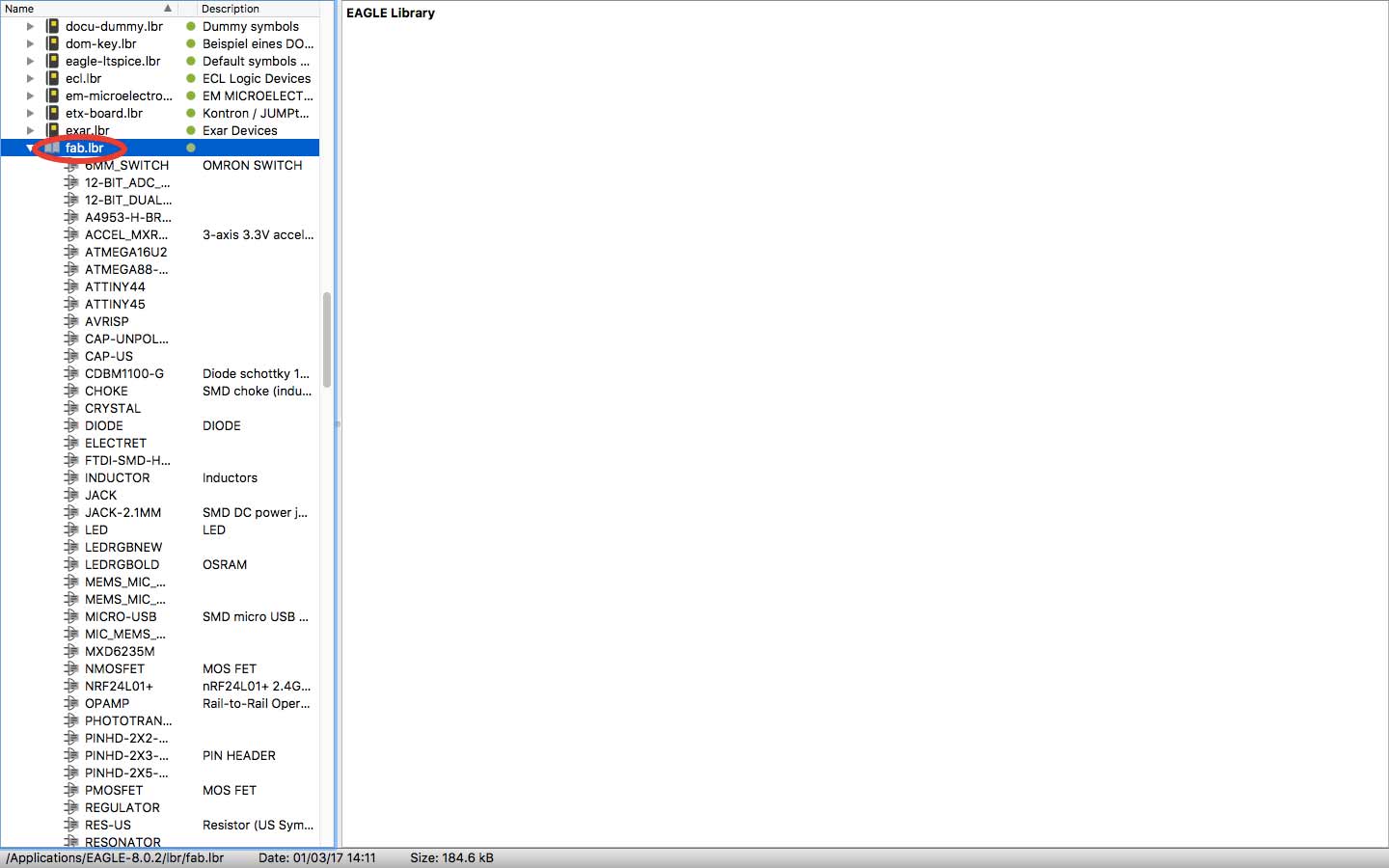
Task: Toggle in-use dot for etx-board.lbr
Action: (191, 114)
